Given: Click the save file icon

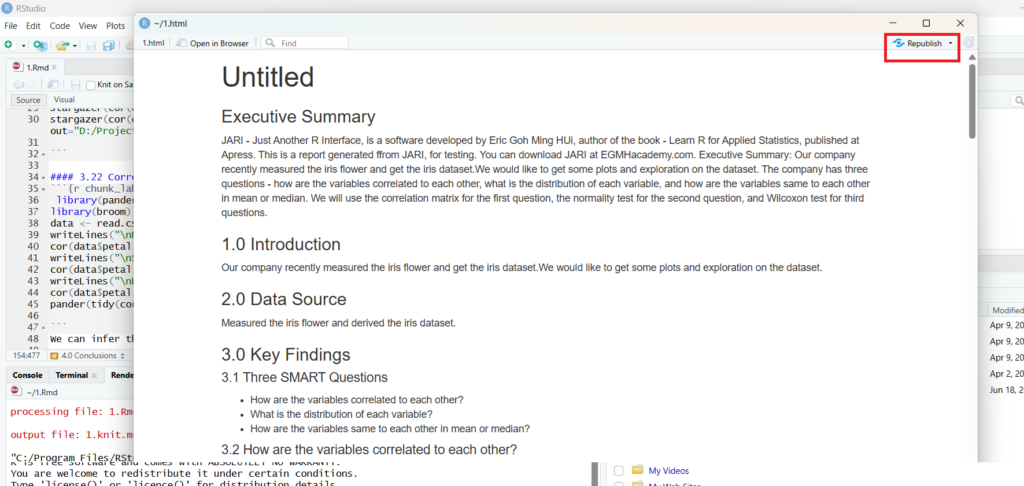Looking at the screenshot, I should click(x=92, y=45).
